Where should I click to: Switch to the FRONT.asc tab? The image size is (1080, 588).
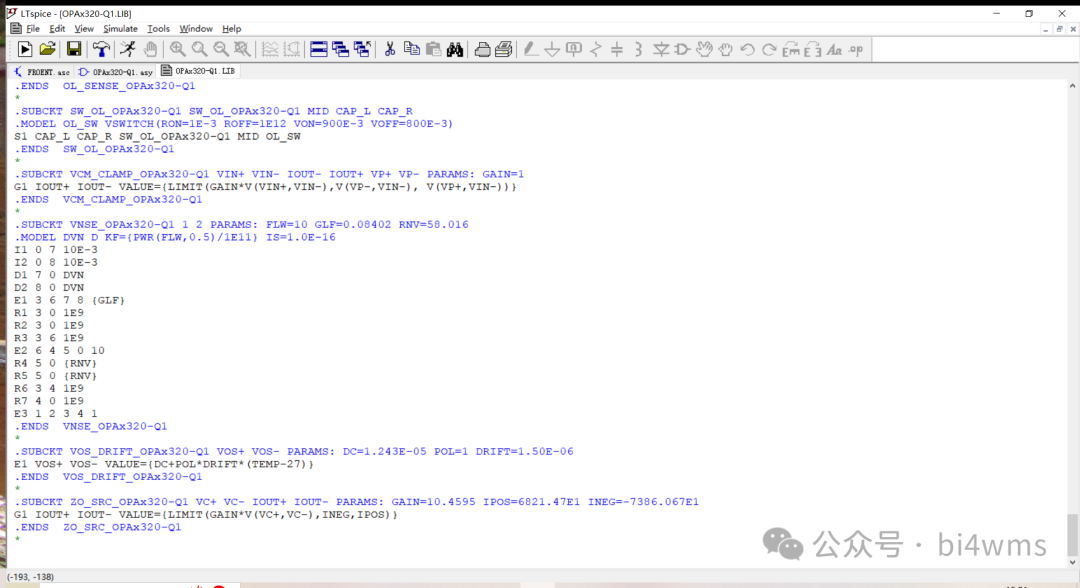click(41, 72)
